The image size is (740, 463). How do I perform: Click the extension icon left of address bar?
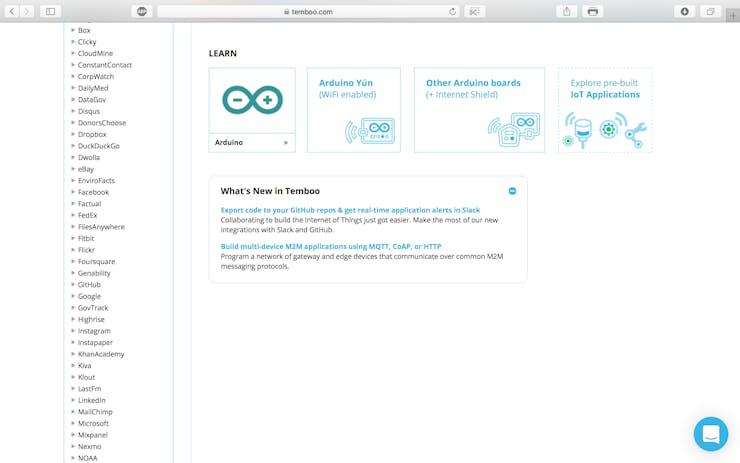pyautogui.click(x=142, y=11)
